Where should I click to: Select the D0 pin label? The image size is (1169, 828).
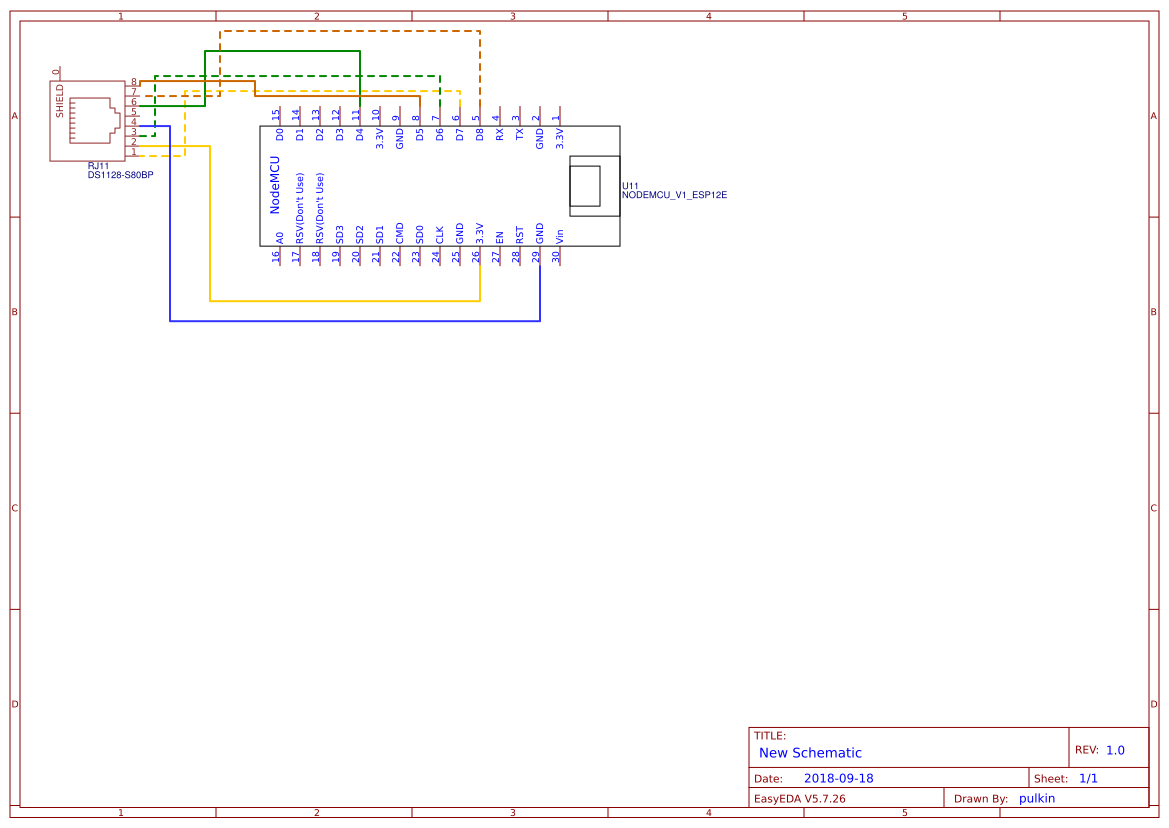tap(280, 134)
